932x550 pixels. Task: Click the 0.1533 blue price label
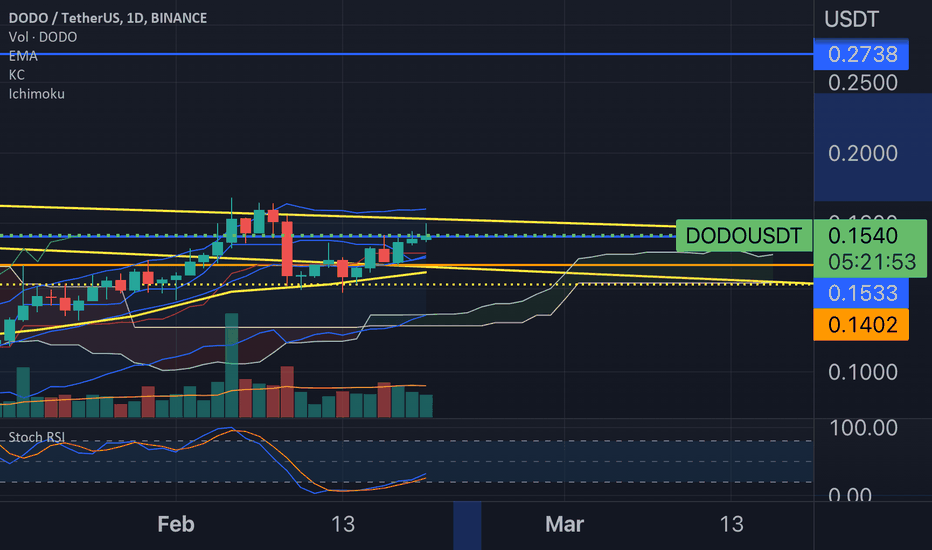click(861, 293)
